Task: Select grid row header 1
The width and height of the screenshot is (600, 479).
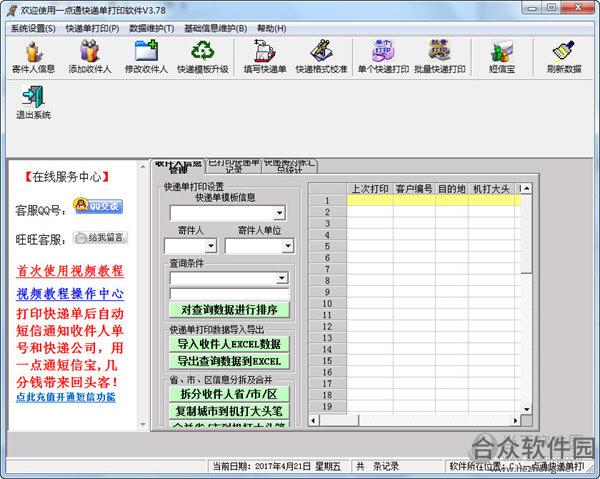Action: pos(328,200)
